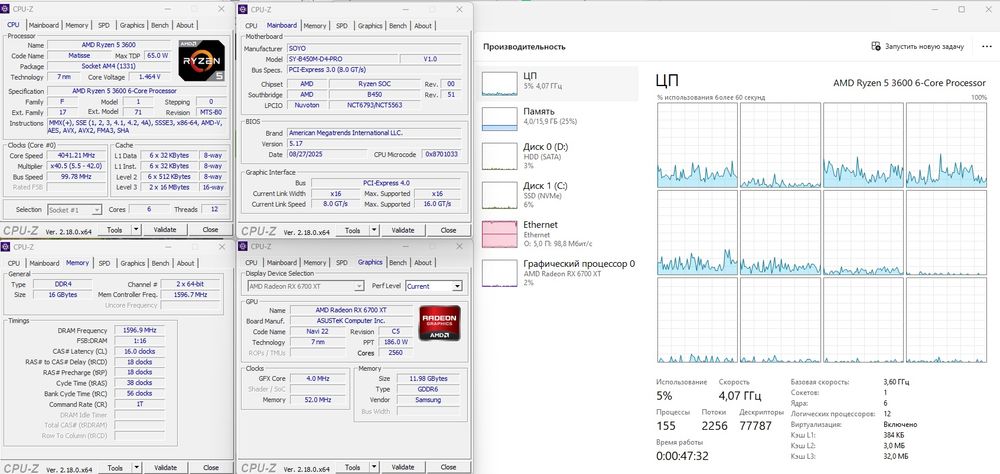1000x474 pixels.
Task: Open the three-dot more menu in Task Manager
Action: click(987, 47)
